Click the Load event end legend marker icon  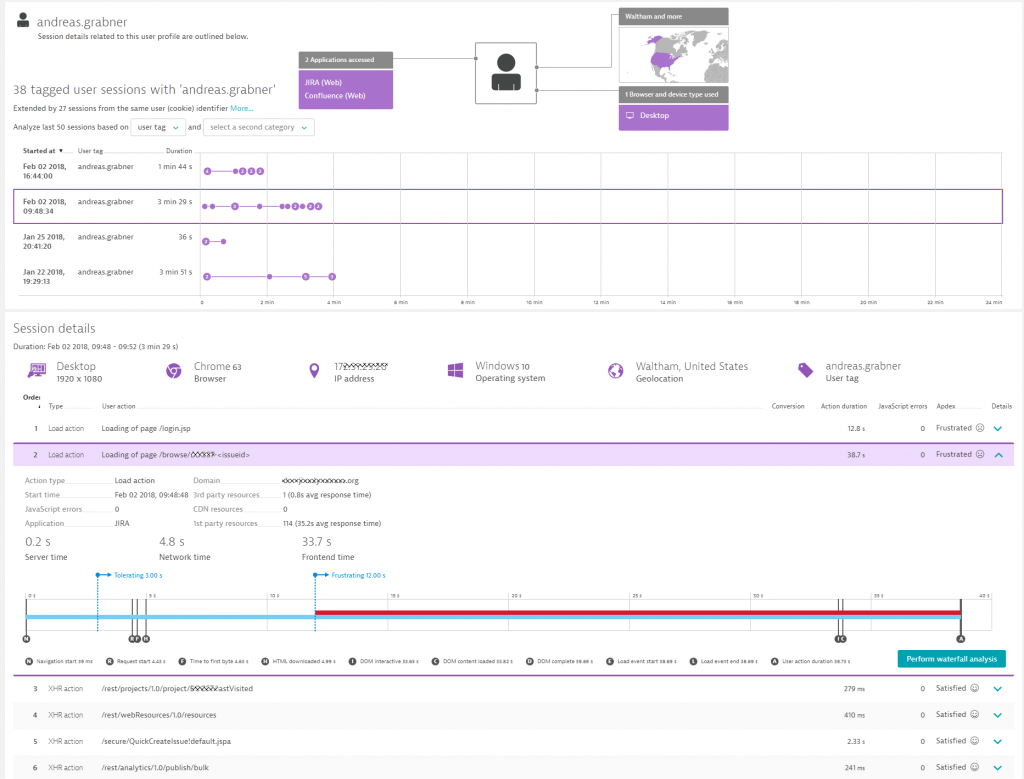[694, 661]
